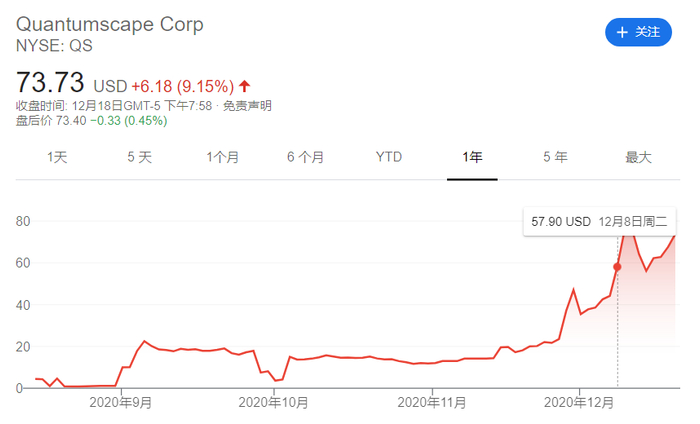Click the NYSE: QS ticker text

coord(54,45)
